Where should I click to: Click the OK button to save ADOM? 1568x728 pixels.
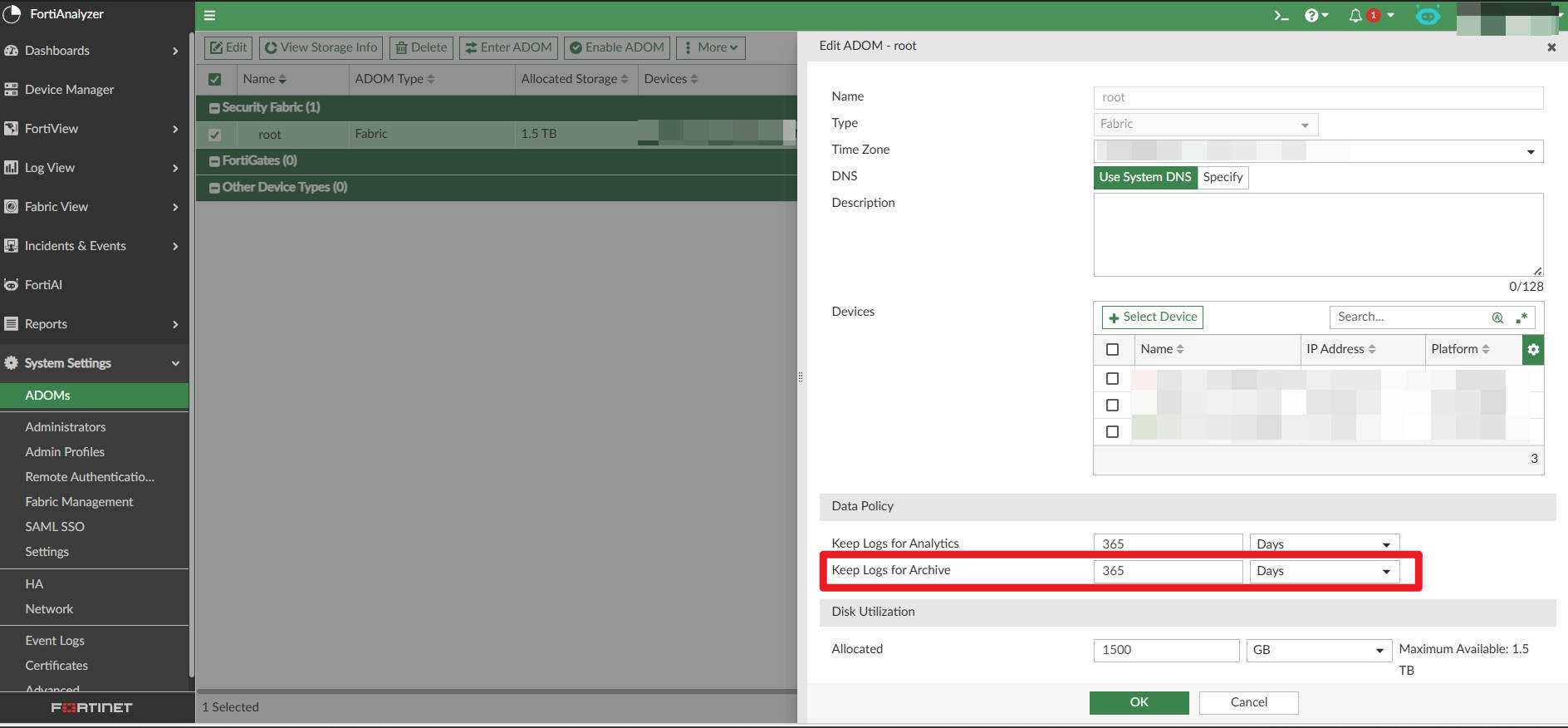pyautogui.click(x=1139, y=702)
